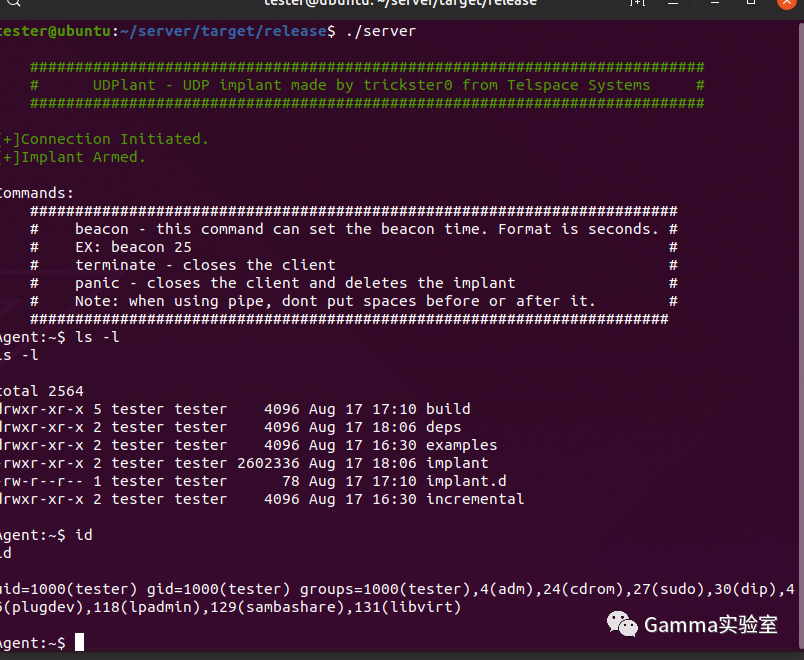Click the 'incremental' directory name

pos(475,498)
